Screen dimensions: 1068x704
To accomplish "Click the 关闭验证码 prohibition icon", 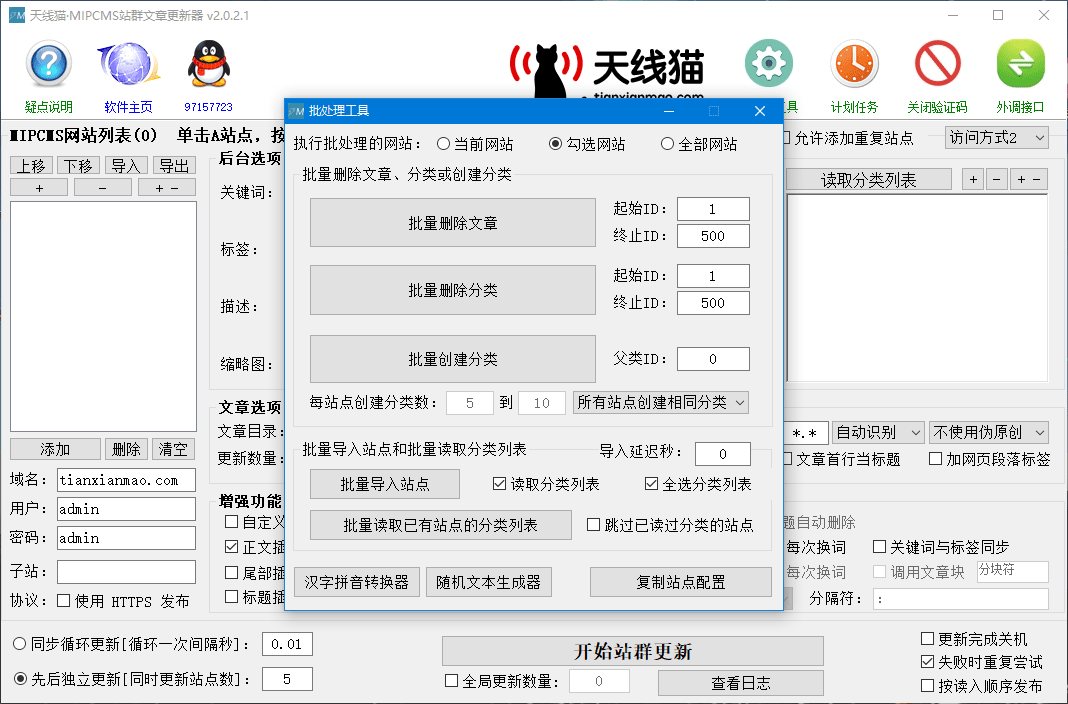I will click(x=937, y=63).
